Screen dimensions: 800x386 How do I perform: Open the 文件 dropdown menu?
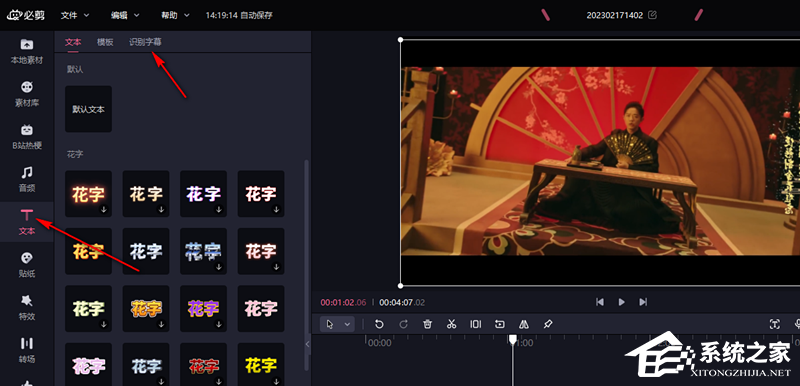pos(75,15)
